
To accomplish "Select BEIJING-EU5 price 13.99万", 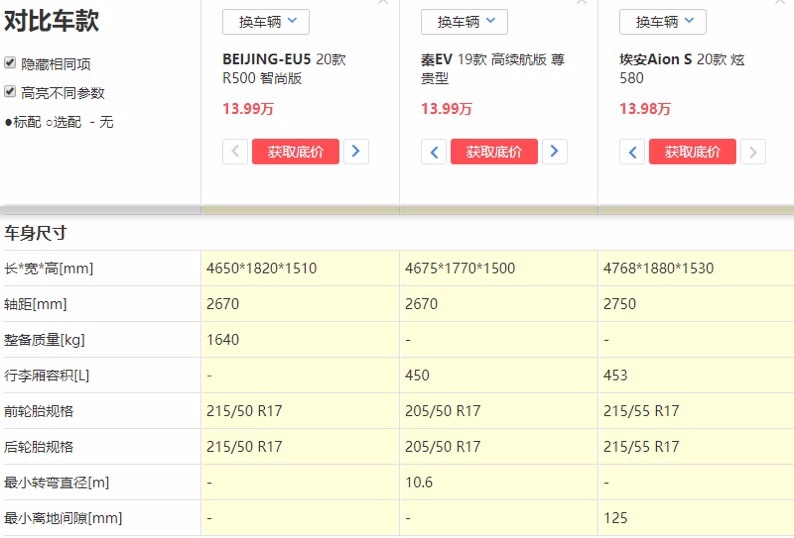I will click(248, 108).
